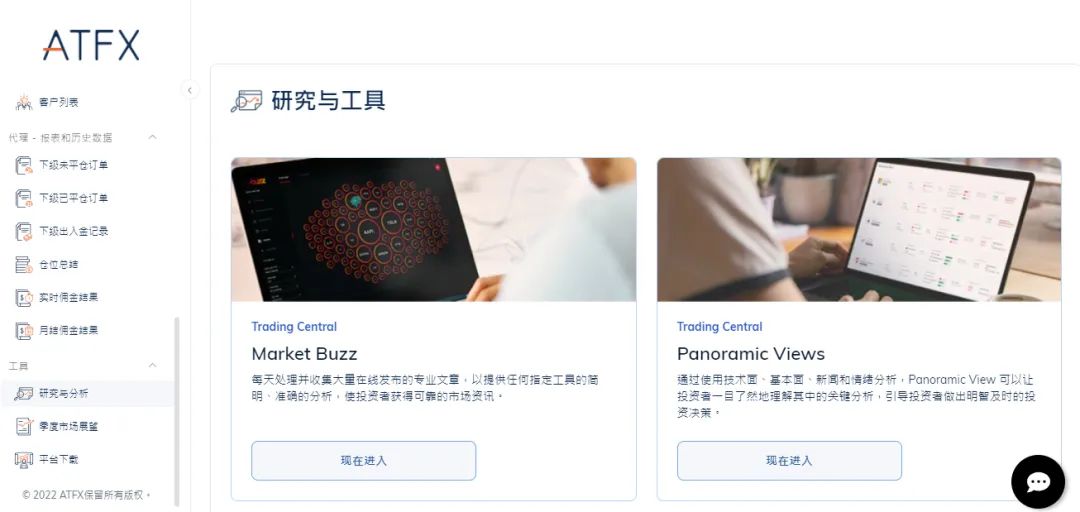Open the 平台下载 icon
This screenshot has width=1080, height=512.
click(x=24, y=460)
